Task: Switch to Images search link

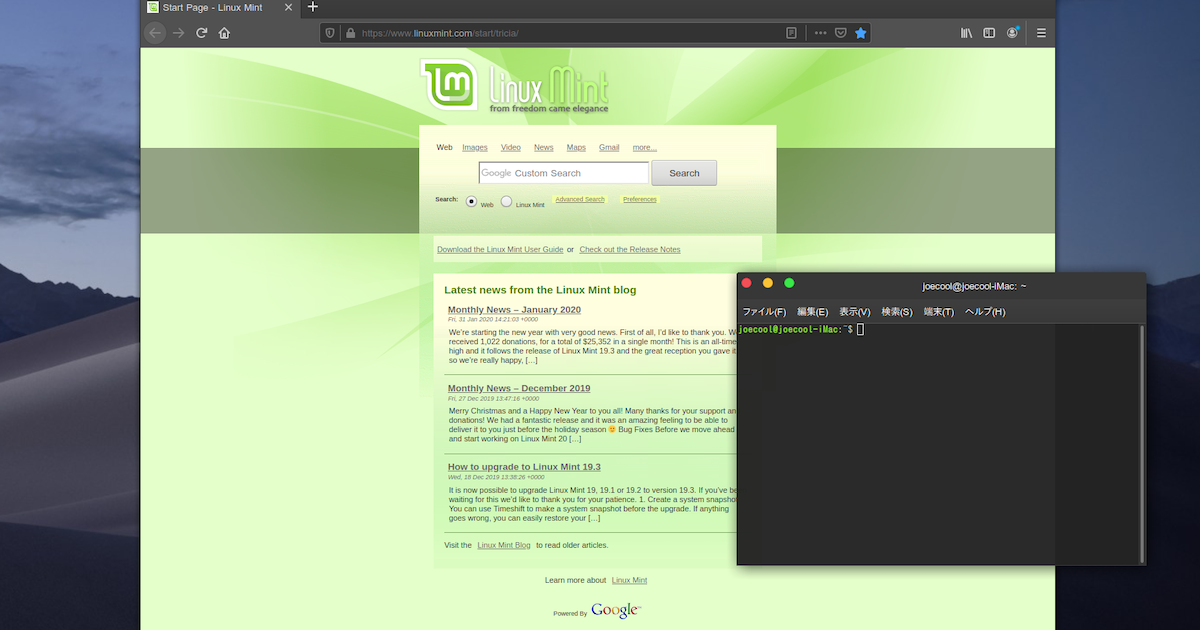Action: [x=475, y=147]
